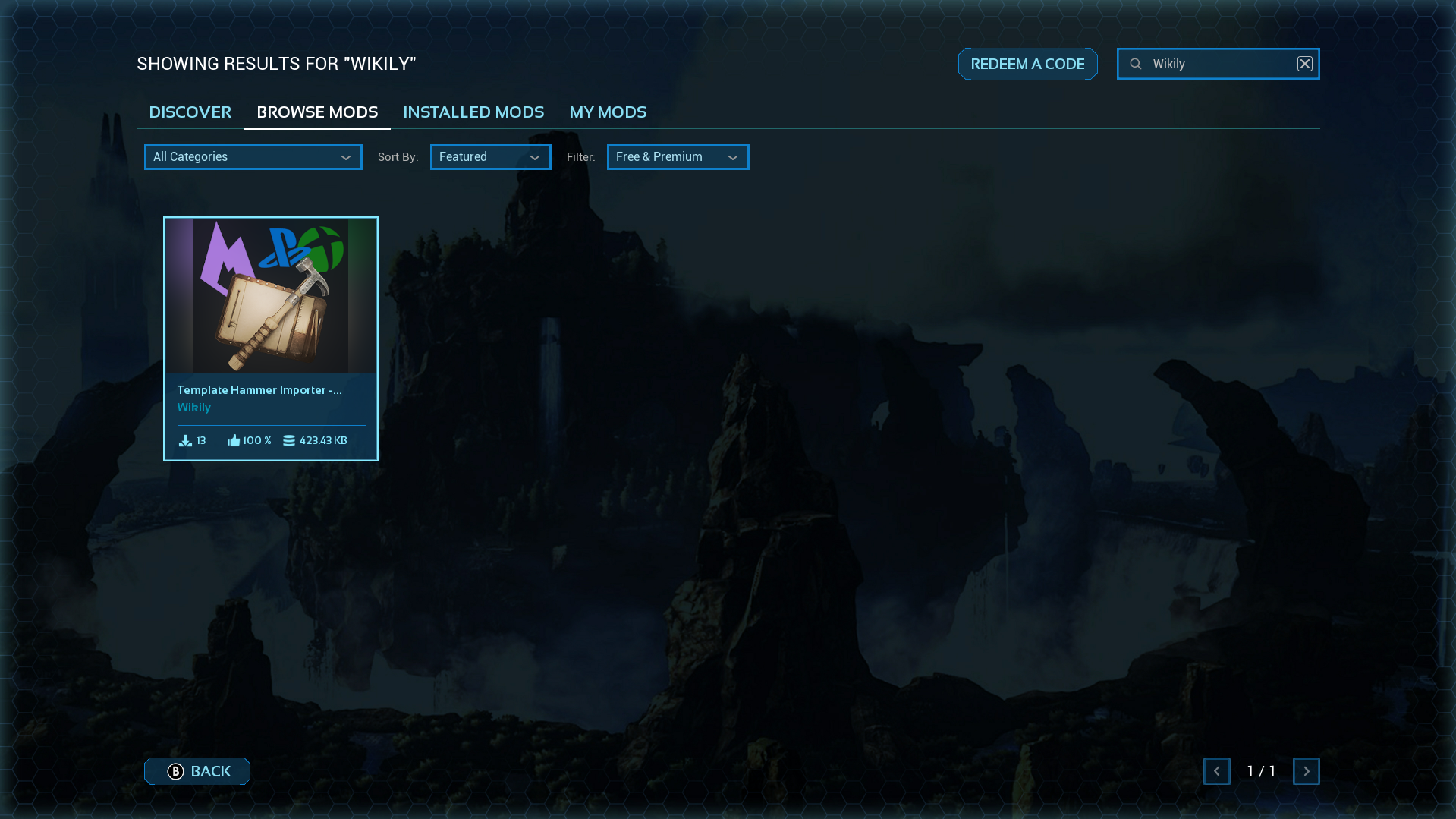Click the magnifying glass search icon
Viewport: 1456px width, 819px height.
click(x=1135, y=64)
